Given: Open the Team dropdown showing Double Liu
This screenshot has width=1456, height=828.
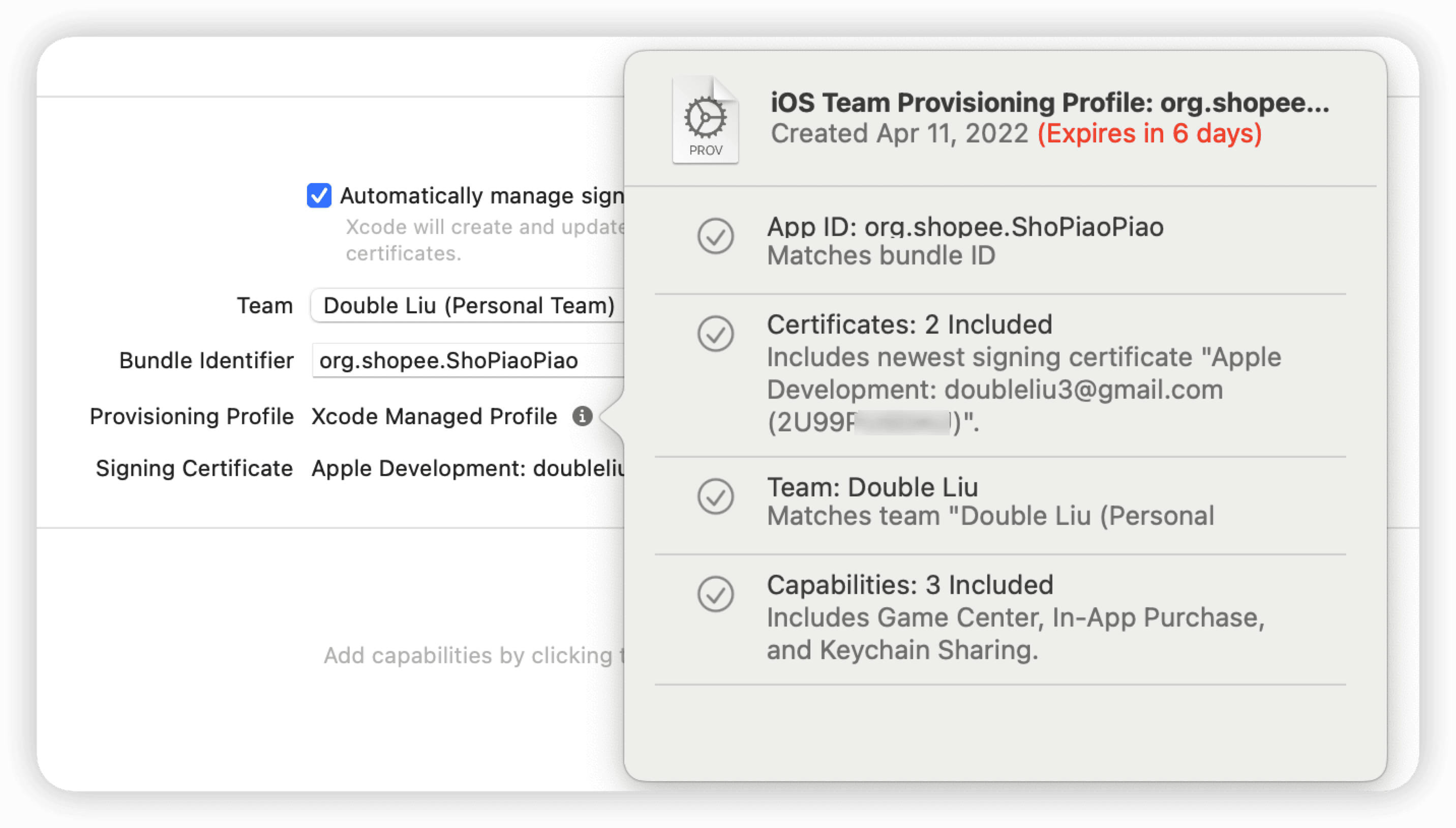Looking at the screenshot, I should pos(468,306).
